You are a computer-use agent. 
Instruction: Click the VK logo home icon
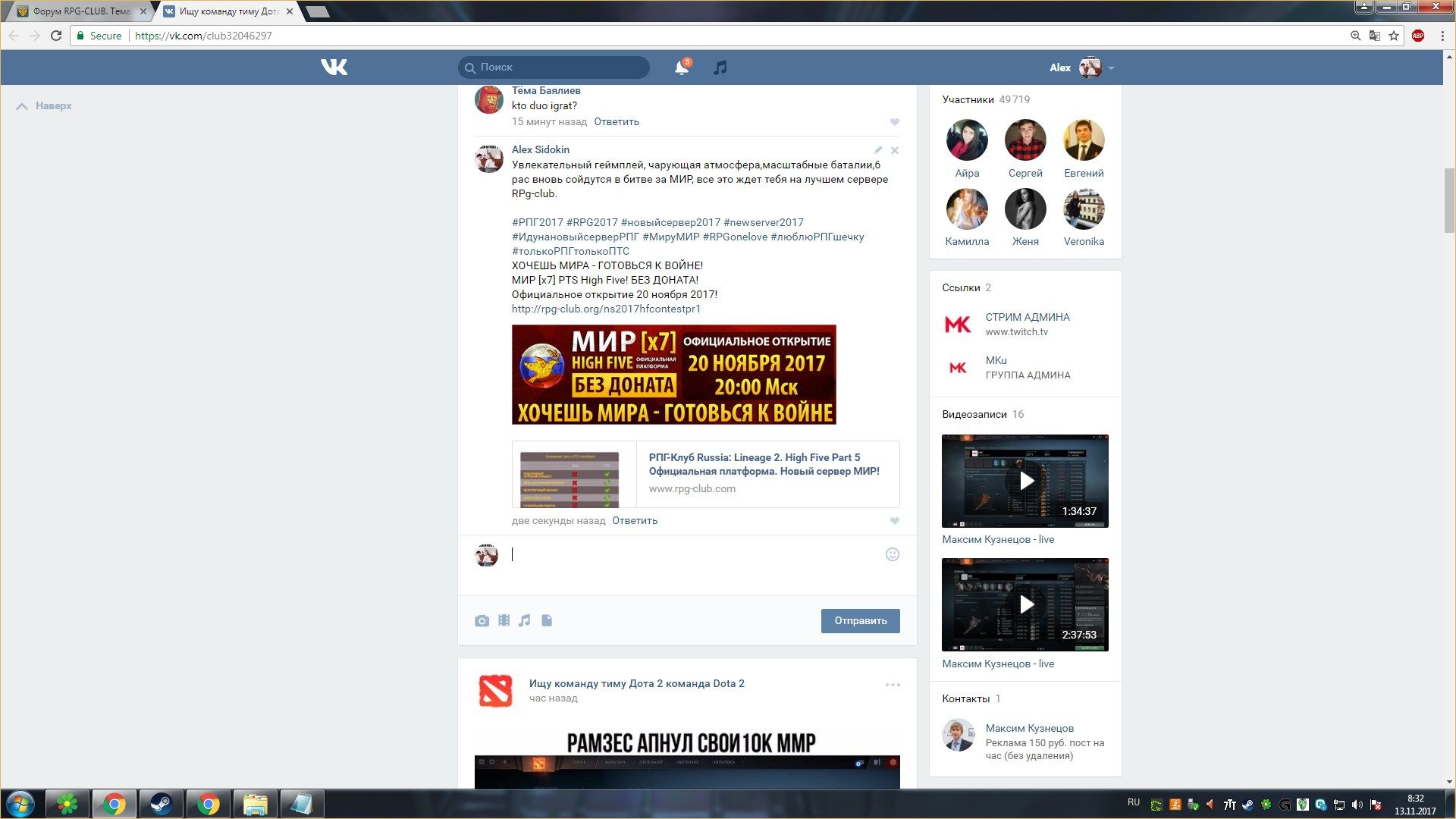(x=334, y=67)
